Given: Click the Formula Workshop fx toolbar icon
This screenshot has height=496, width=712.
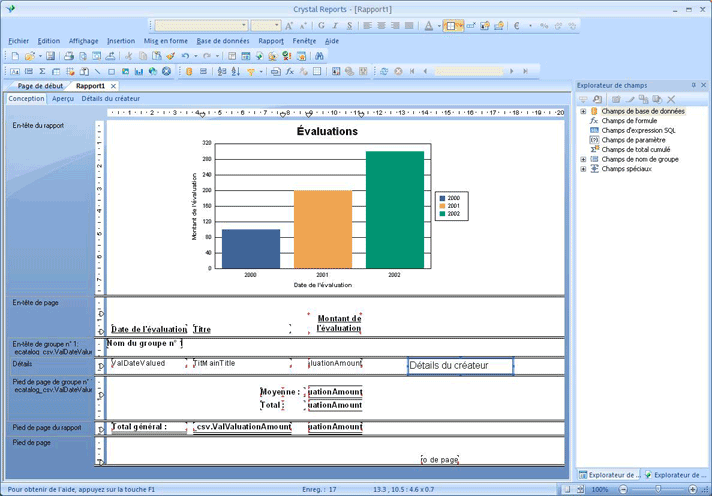Looking at the screenshot, I should pyautogui.click(x=290, y=72).
